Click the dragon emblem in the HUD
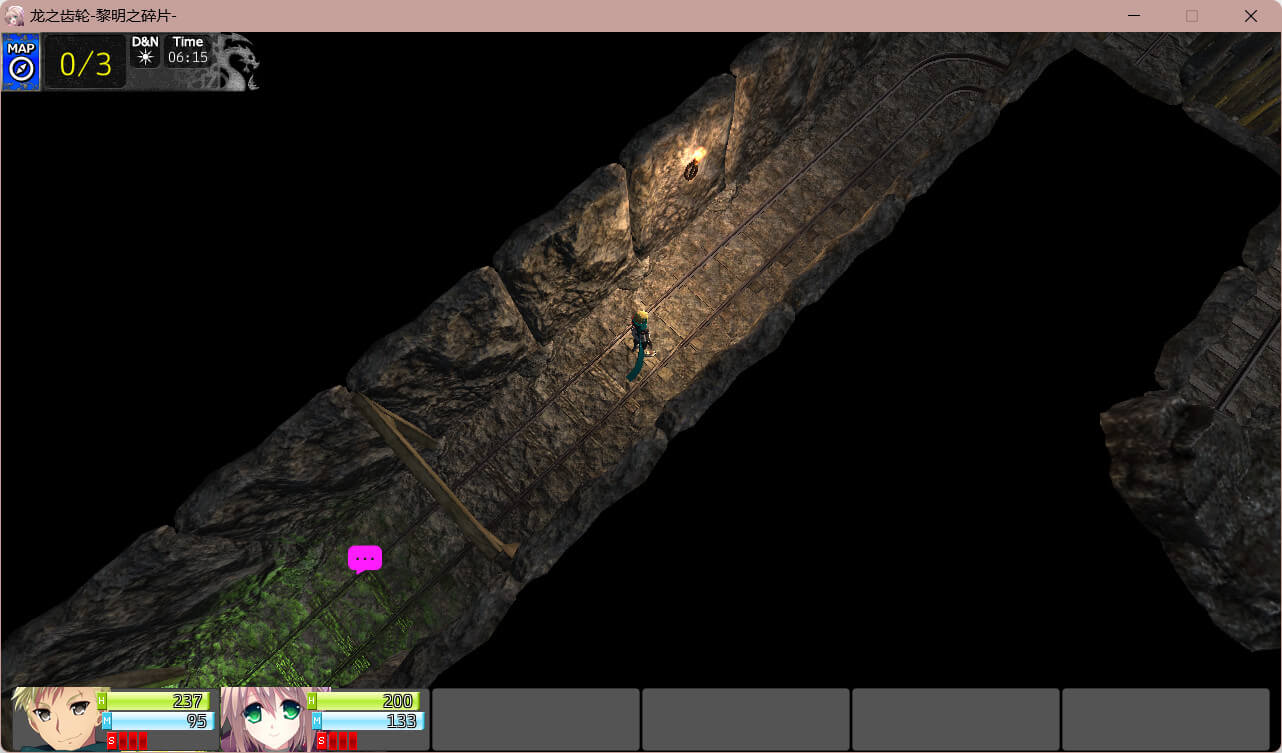 coord(238,62)
